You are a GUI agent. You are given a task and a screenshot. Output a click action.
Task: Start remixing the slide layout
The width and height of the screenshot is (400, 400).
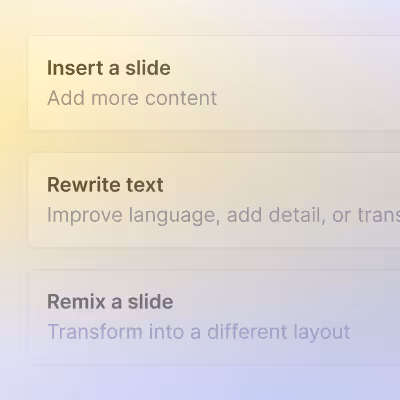click(x=214, y=317)
